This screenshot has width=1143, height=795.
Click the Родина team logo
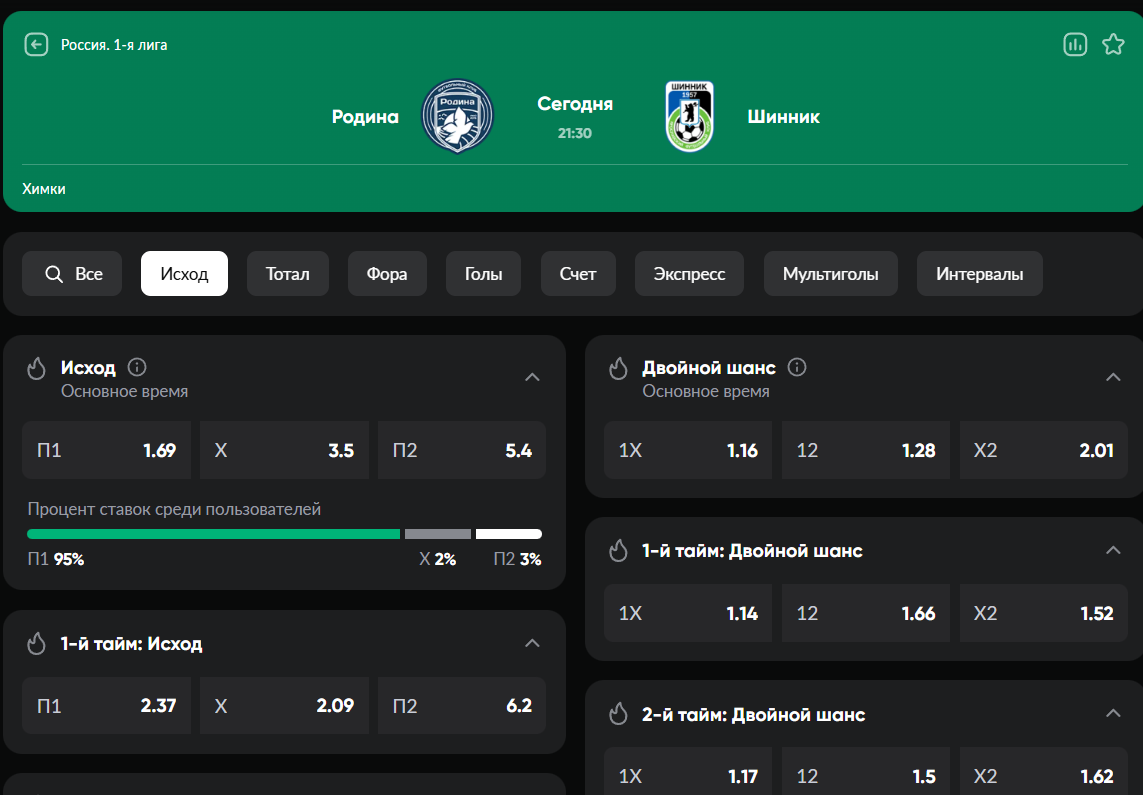tap(457, 117)
